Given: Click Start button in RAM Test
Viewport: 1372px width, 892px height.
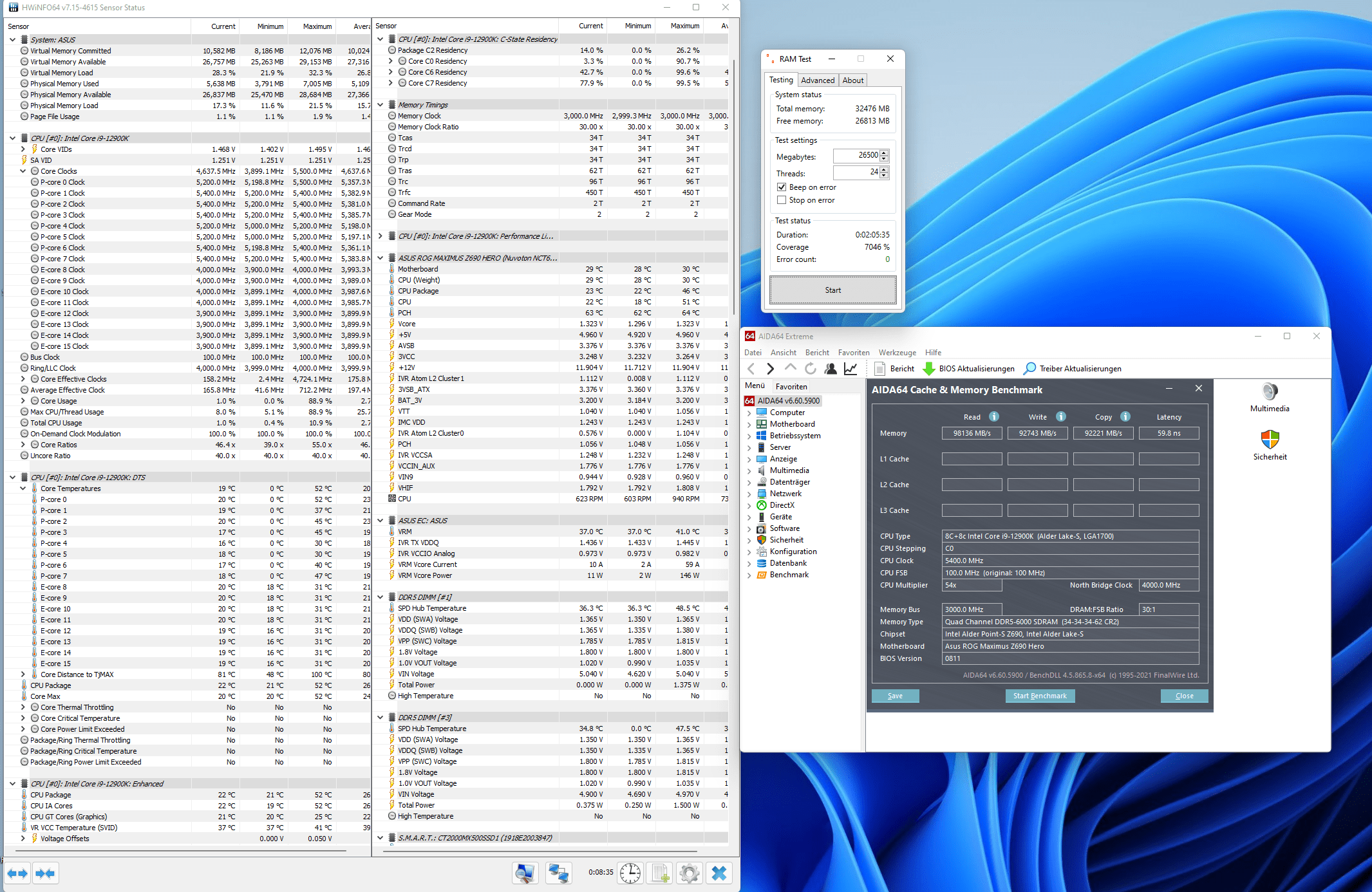Looking at the screenshot, I should tap(832, 290).
